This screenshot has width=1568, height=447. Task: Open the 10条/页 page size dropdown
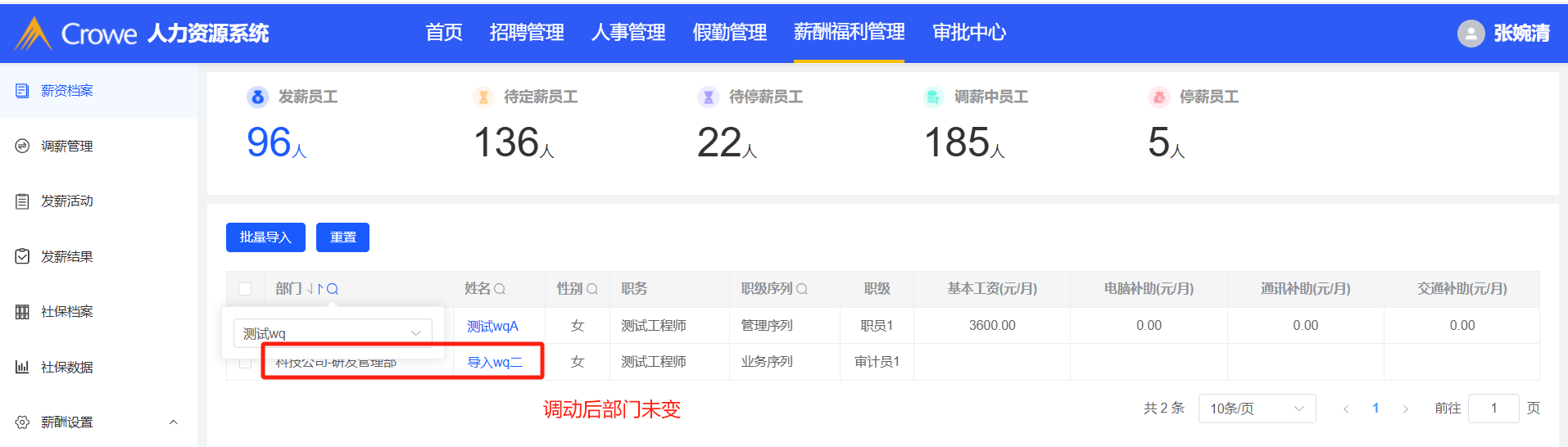(1257, 409)
